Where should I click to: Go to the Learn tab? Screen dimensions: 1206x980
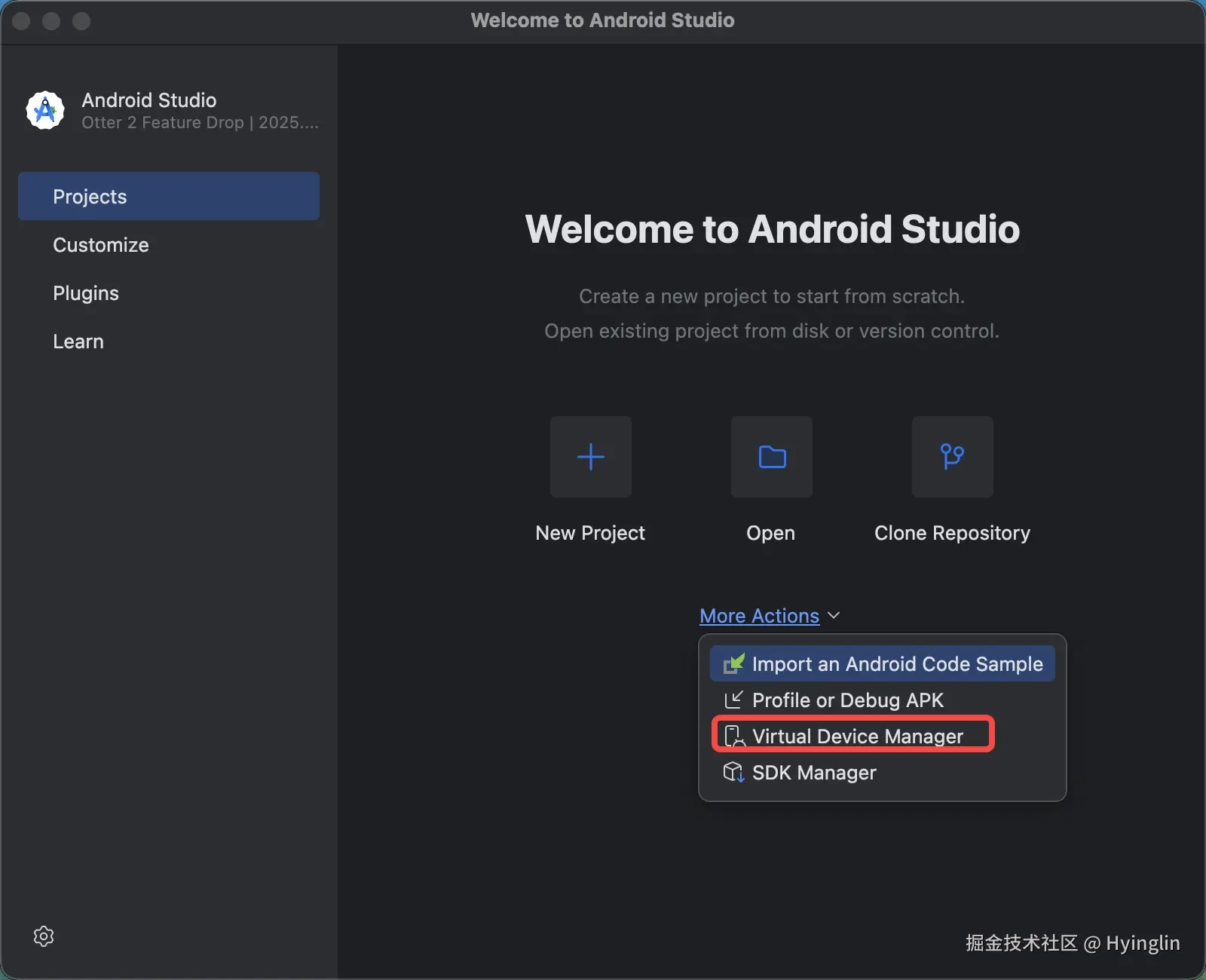(169, 341)
